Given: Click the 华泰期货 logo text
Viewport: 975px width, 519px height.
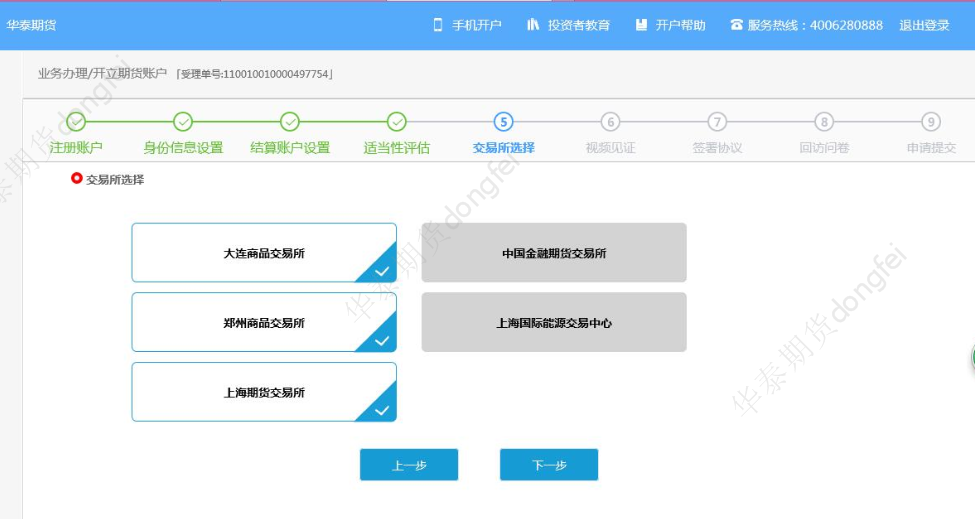Looking at the screenshot, I should (32, 25).
